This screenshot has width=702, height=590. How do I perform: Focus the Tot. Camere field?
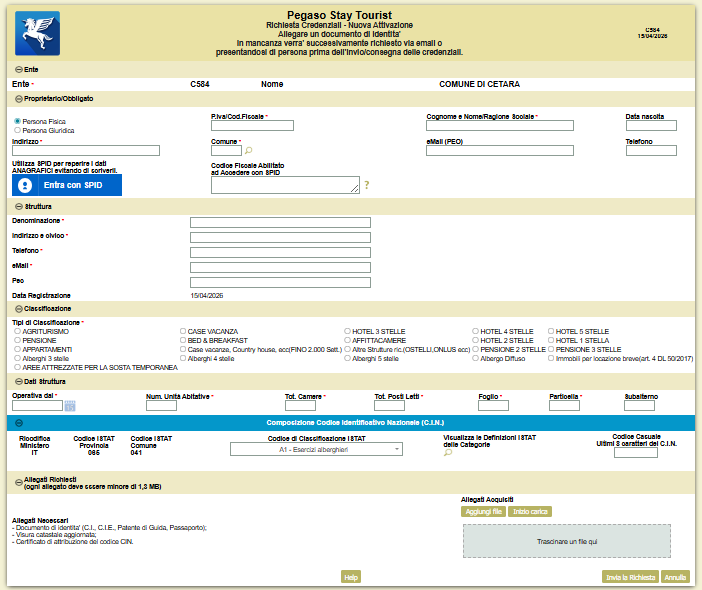[x=300, y=406]
